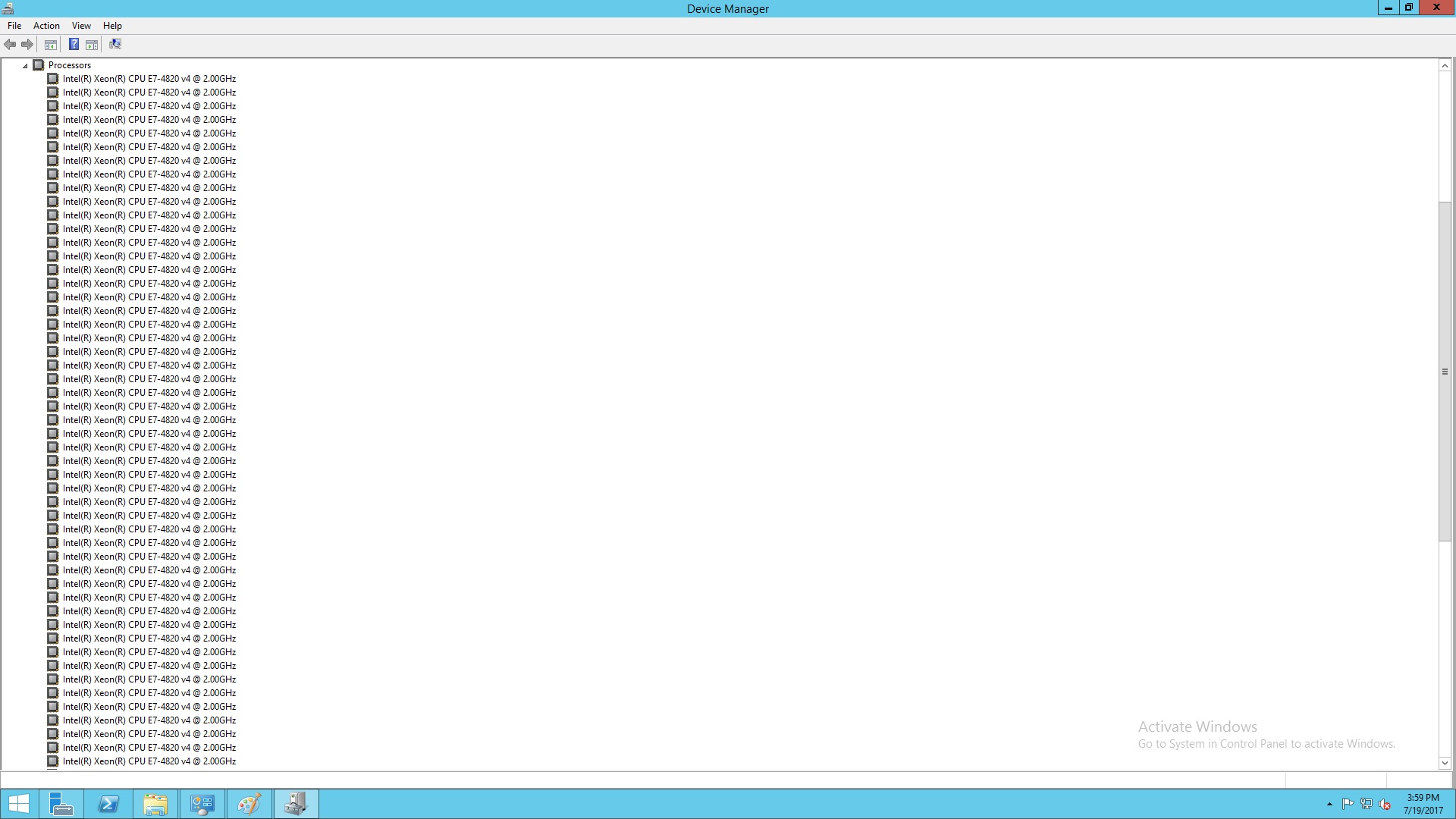Open the Help menu
1456x819 pixels.
click(112, 26)
